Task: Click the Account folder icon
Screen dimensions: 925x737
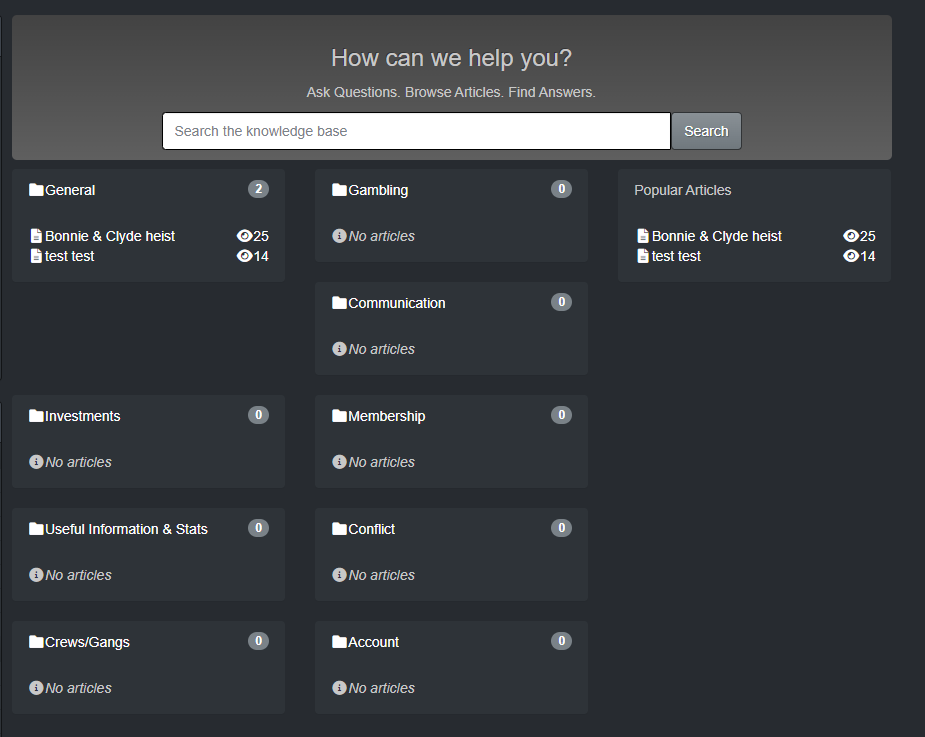Action: [x=340, y=642]
